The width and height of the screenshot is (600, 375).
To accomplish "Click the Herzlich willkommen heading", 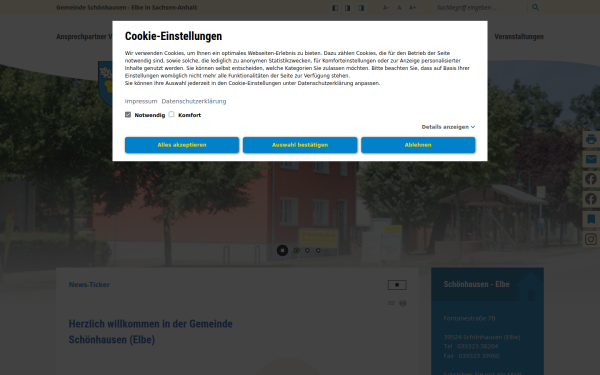I will click(151, 331).
